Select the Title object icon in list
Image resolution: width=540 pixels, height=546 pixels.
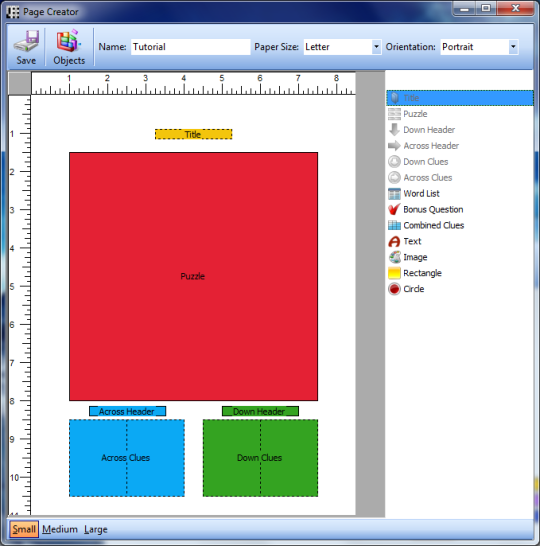(394, 98)
